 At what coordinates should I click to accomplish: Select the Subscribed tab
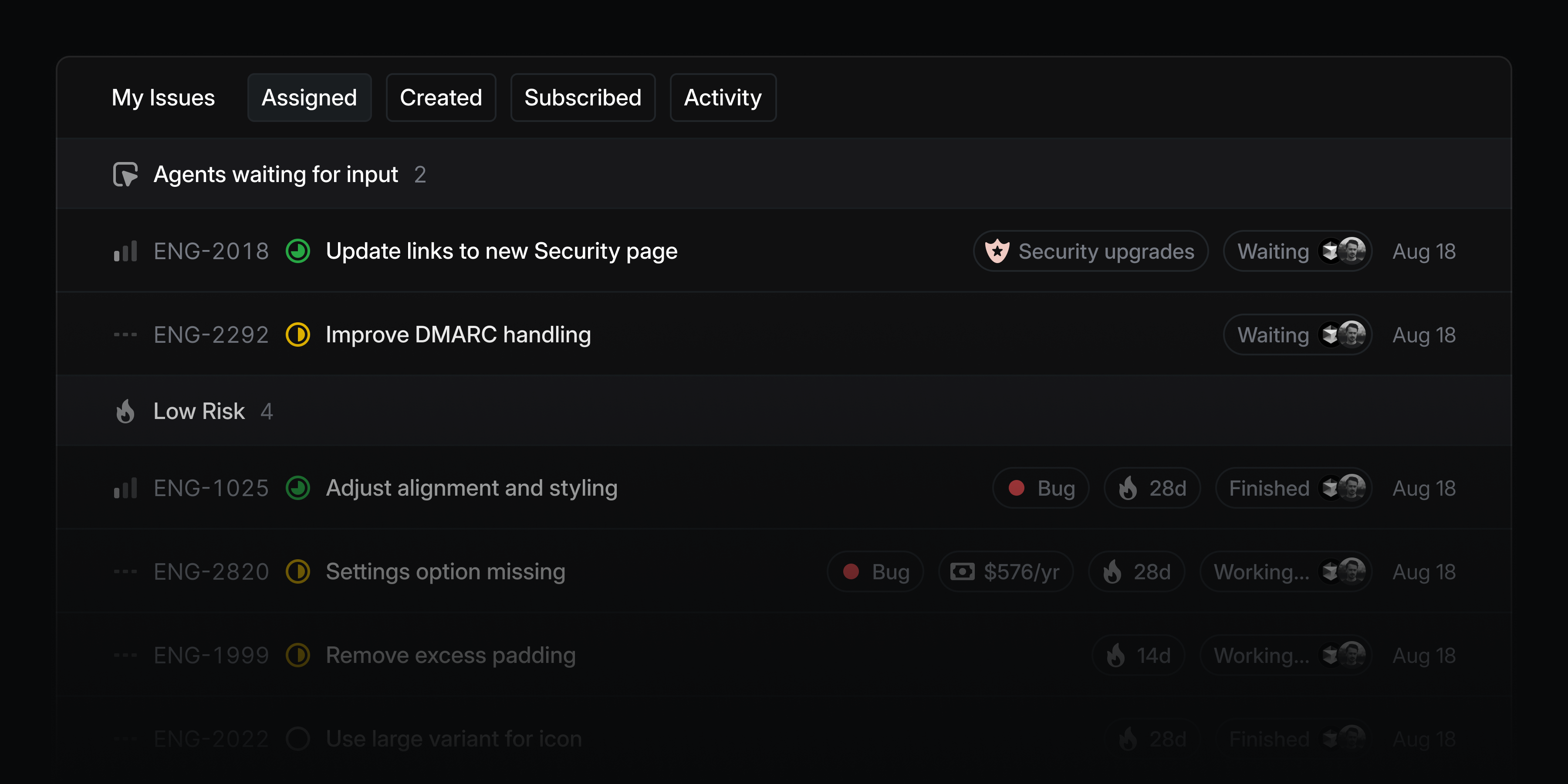click(x=582, y=98)
